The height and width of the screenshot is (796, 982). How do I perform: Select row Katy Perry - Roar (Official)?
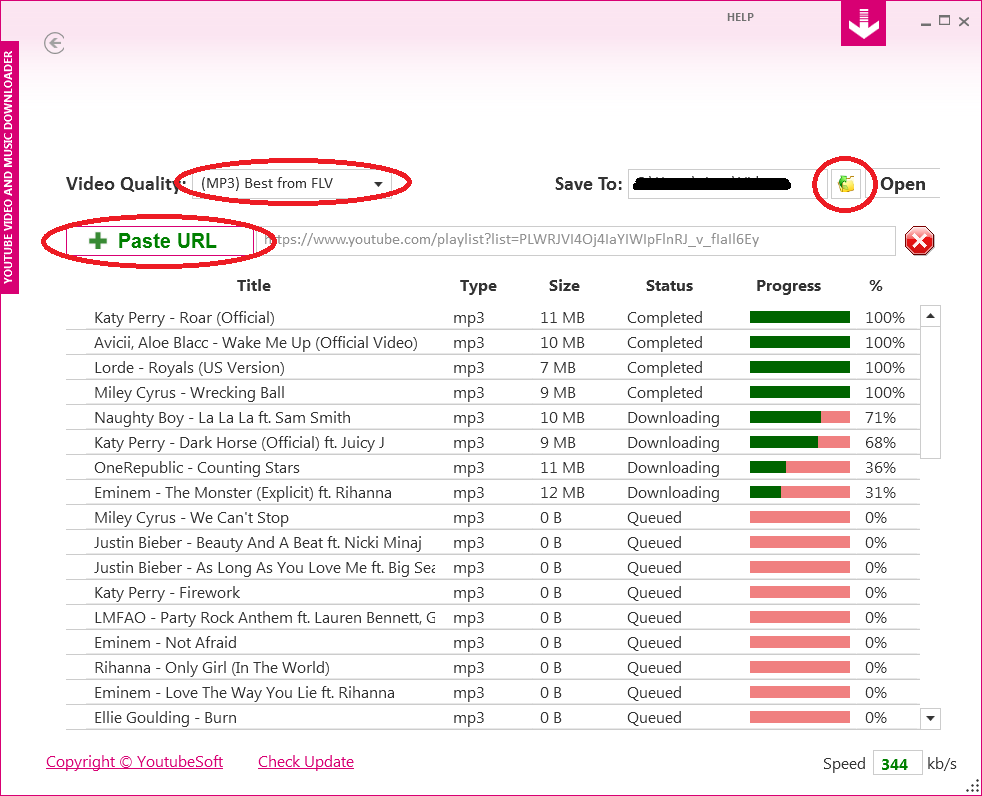pos(492,318)
